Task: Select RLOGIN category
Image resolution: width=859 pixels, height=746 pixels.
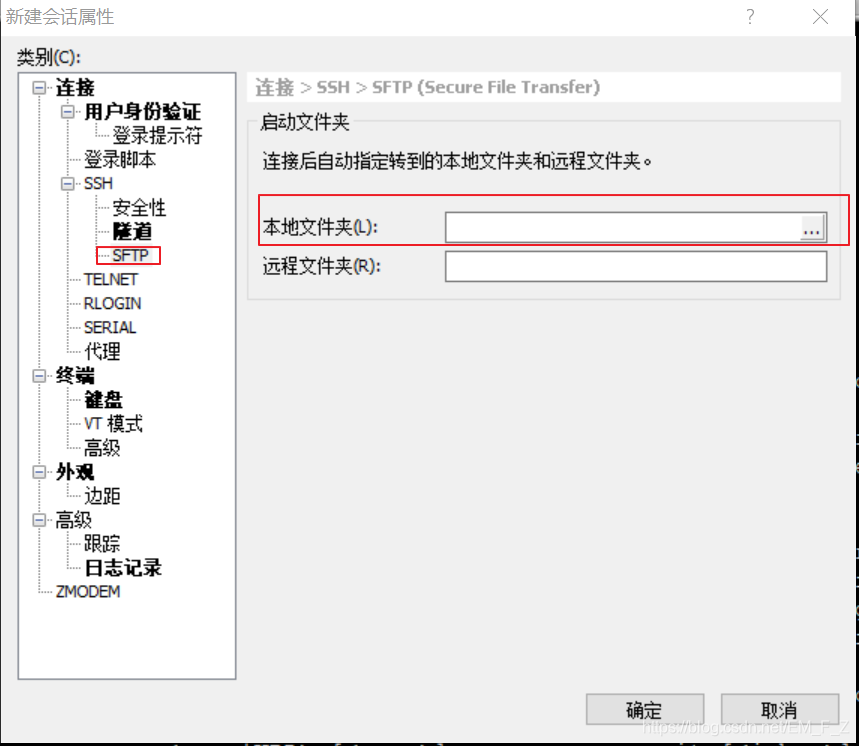Action: pos(112,303)
